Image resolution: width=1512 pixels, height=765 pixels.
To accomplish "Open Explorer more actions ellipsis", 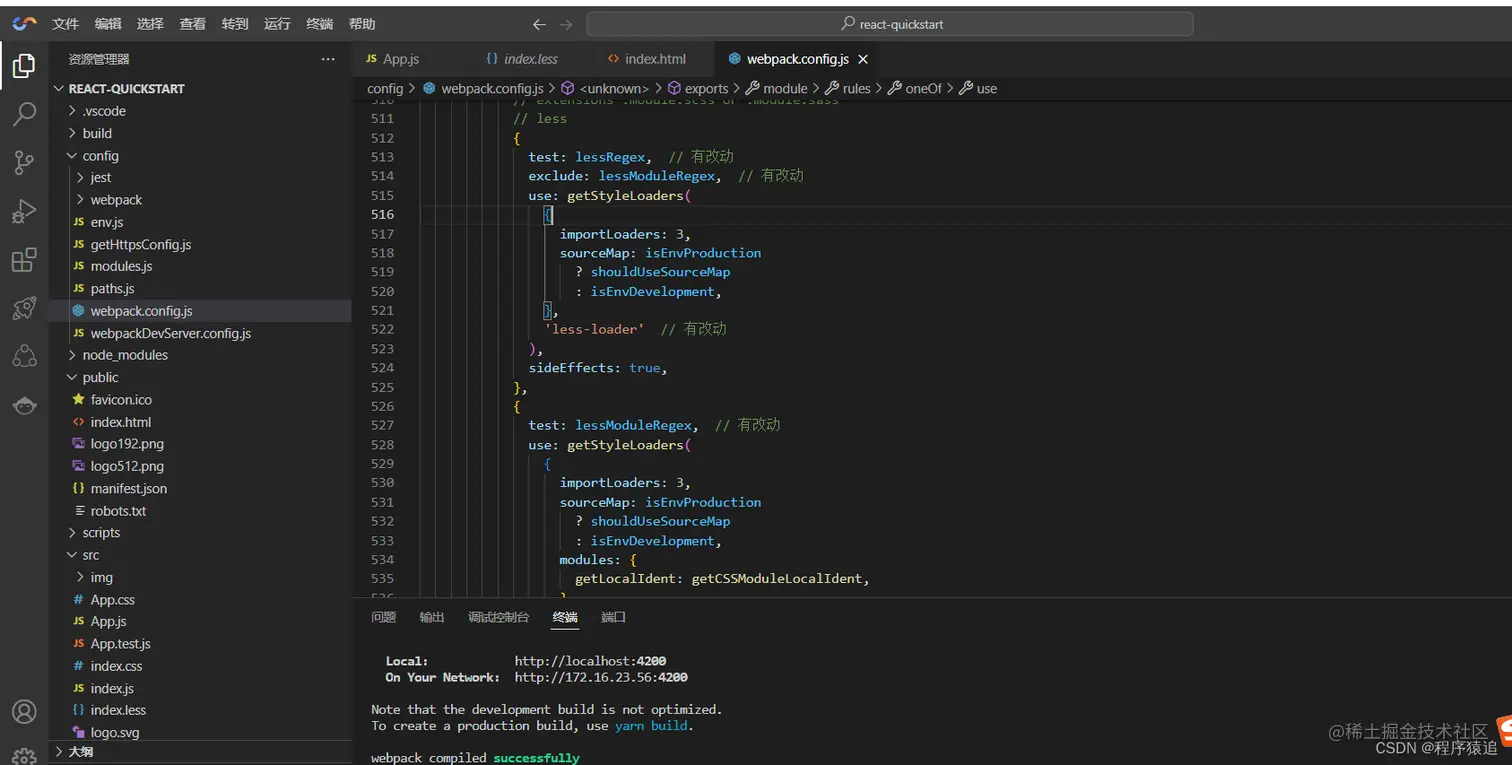I will coord(328,60).
